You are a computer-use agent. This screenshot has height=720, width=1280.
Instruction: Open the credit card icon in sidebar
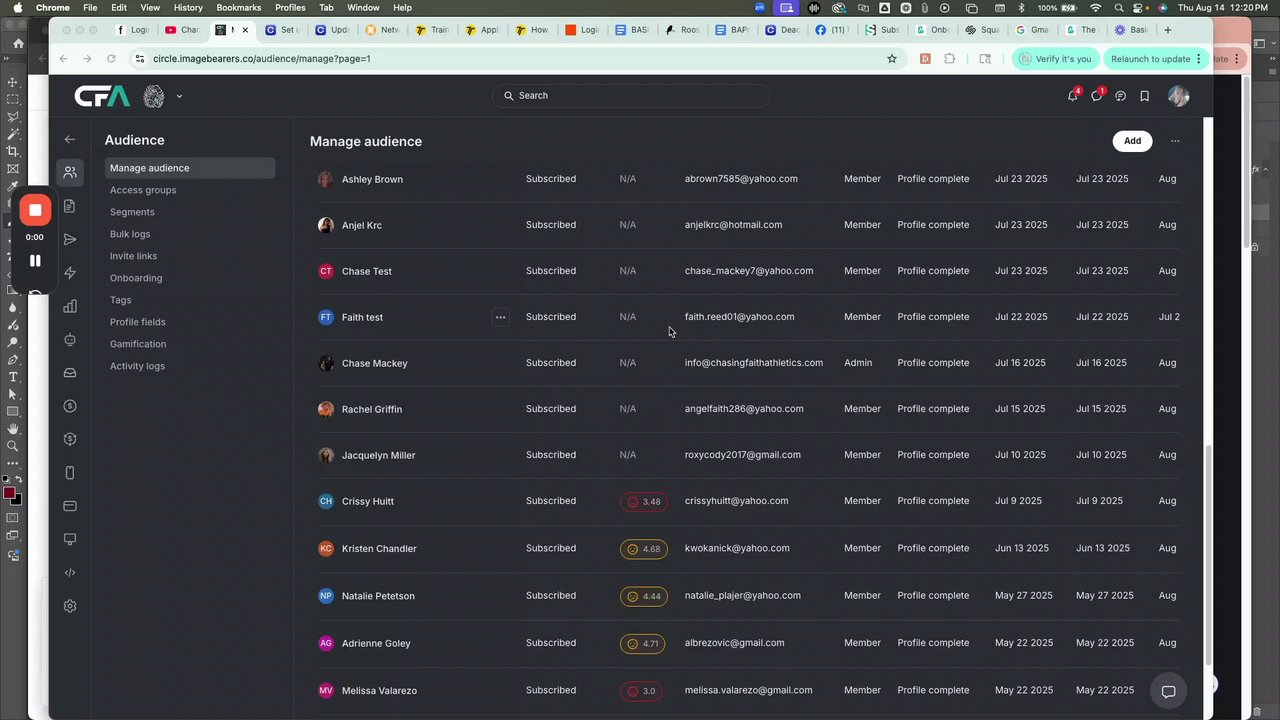click(x=70, y=506)
